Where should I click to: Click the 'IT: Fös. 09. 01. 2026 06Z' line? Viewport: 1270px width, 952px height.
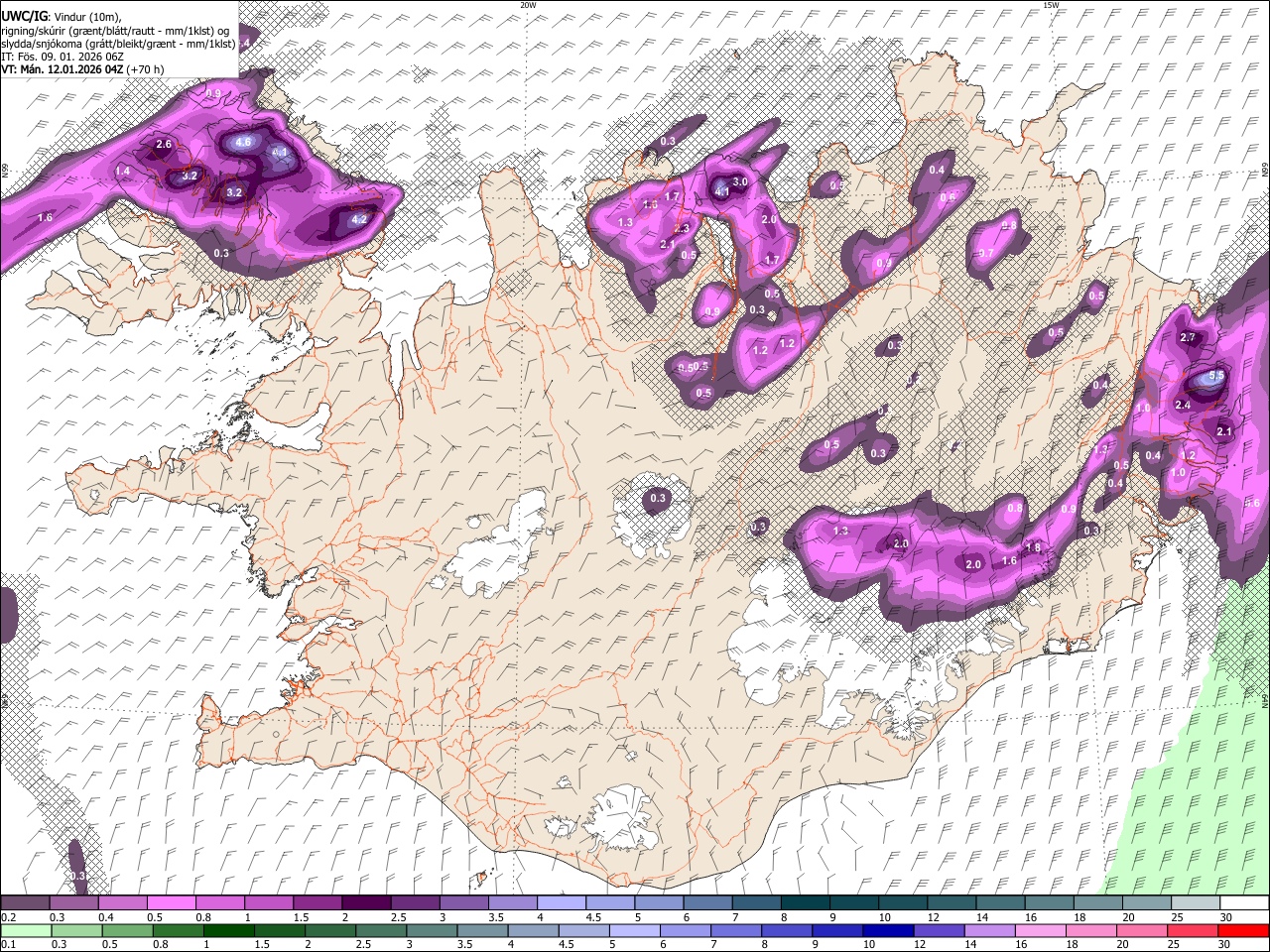[x=63, y=57]
